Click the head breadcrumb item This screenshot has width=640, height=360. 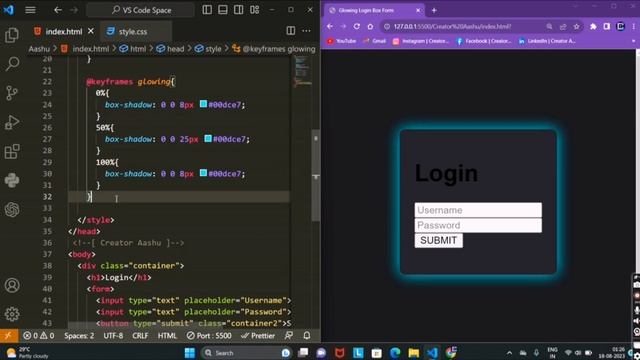coord(171,49)
